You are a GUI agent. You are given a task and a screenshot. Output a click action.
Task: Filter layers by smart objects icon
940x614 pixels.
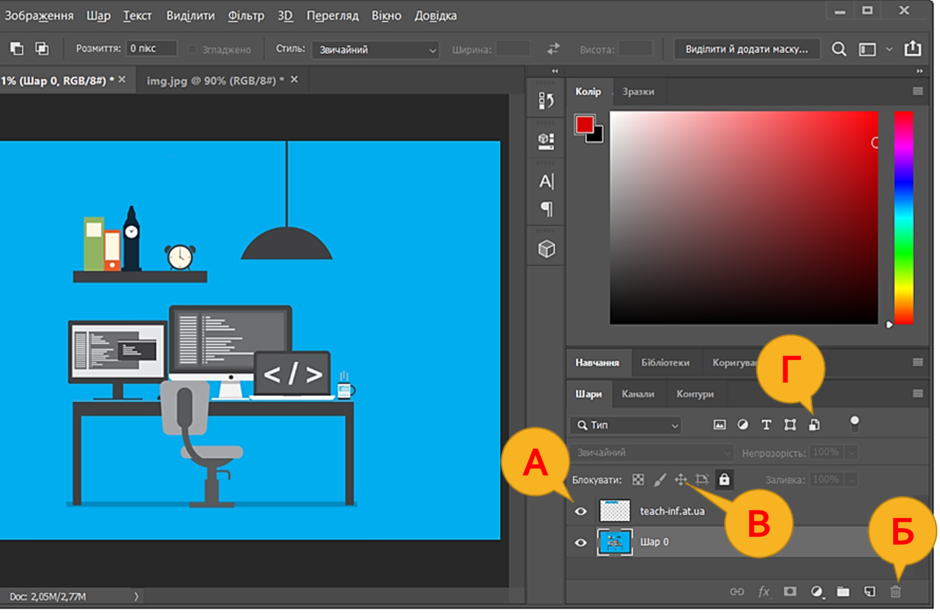pos(814,425)
